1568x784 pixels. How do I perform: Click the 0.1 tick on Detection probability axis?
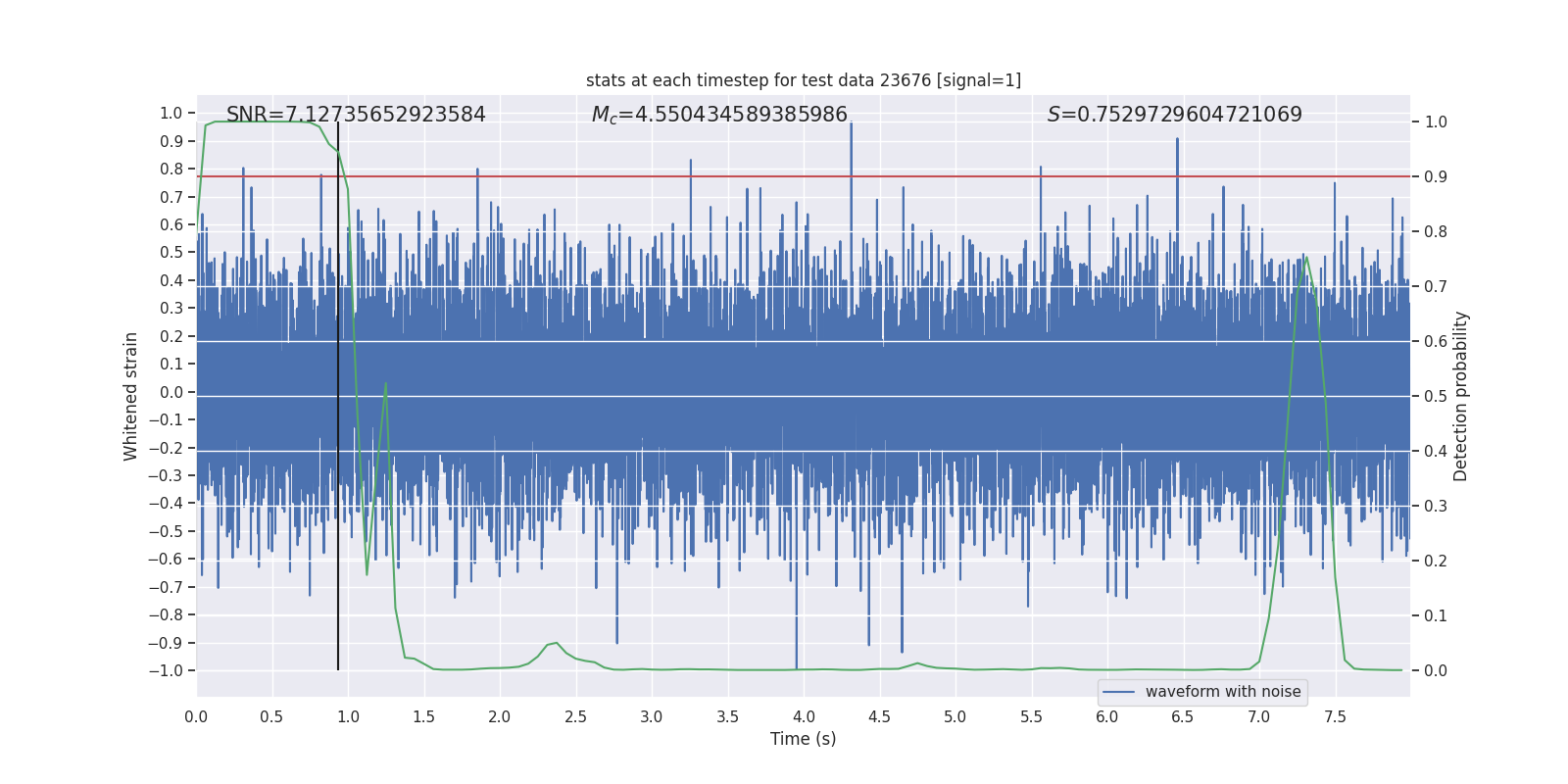tap(1436, 616)
